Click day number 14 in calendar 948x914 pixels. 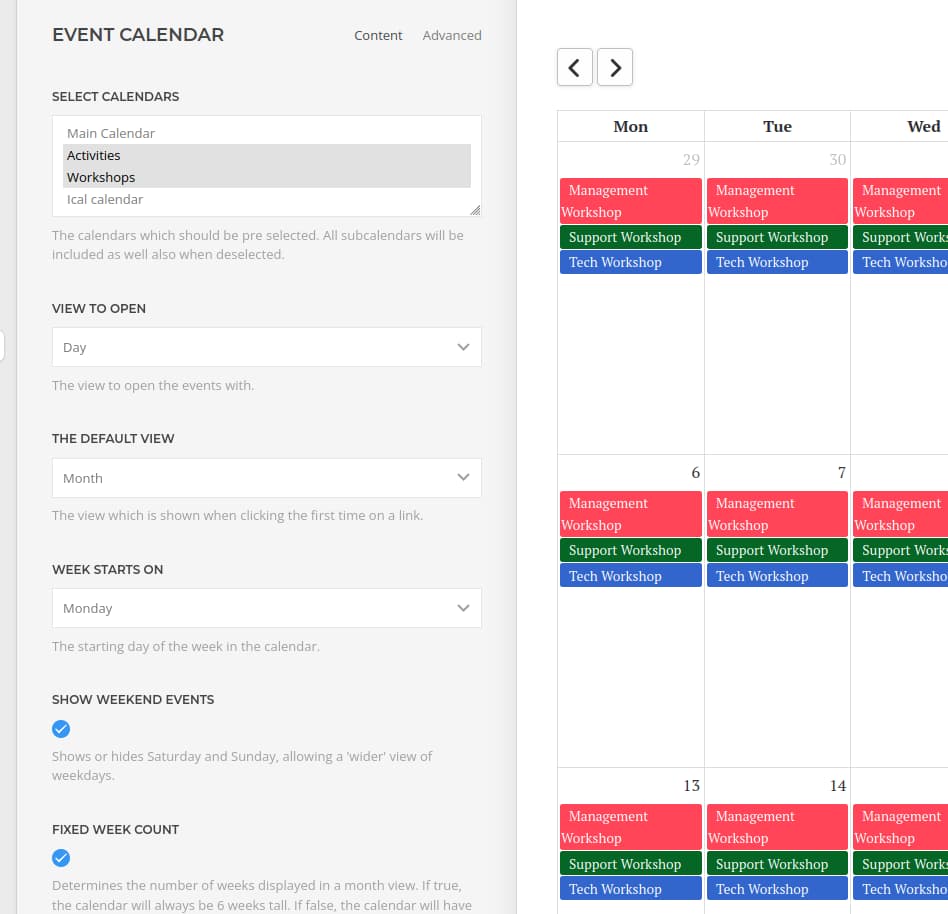click(x=837, y=786)
